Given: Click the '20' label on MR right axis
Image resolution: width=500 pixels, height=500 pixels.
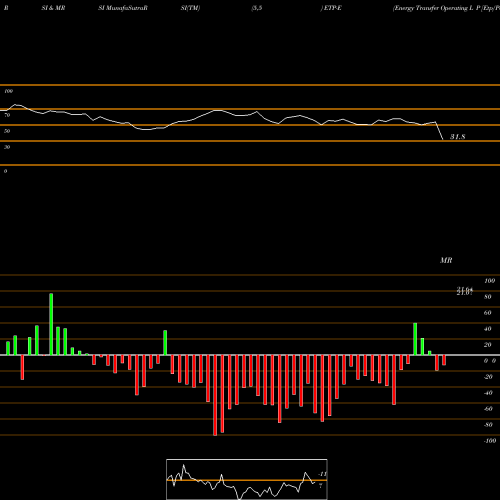Looking at the screenshot, I should point(488,345).
